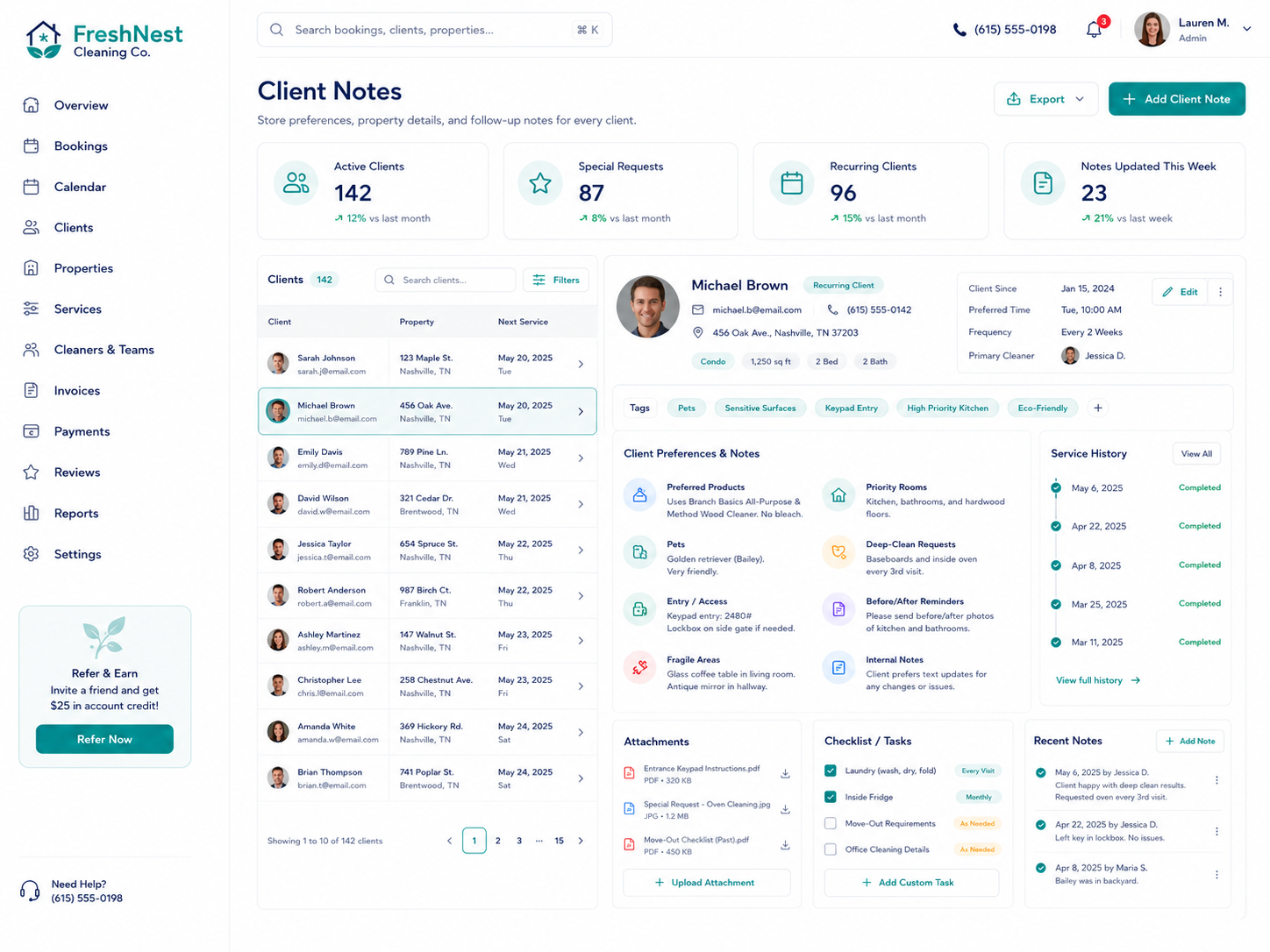Image resolution: width=1270 pixels, height=952 pixels.
Task: Expand Jessica Taylor row chevron
Action: (x=581, y=550)
